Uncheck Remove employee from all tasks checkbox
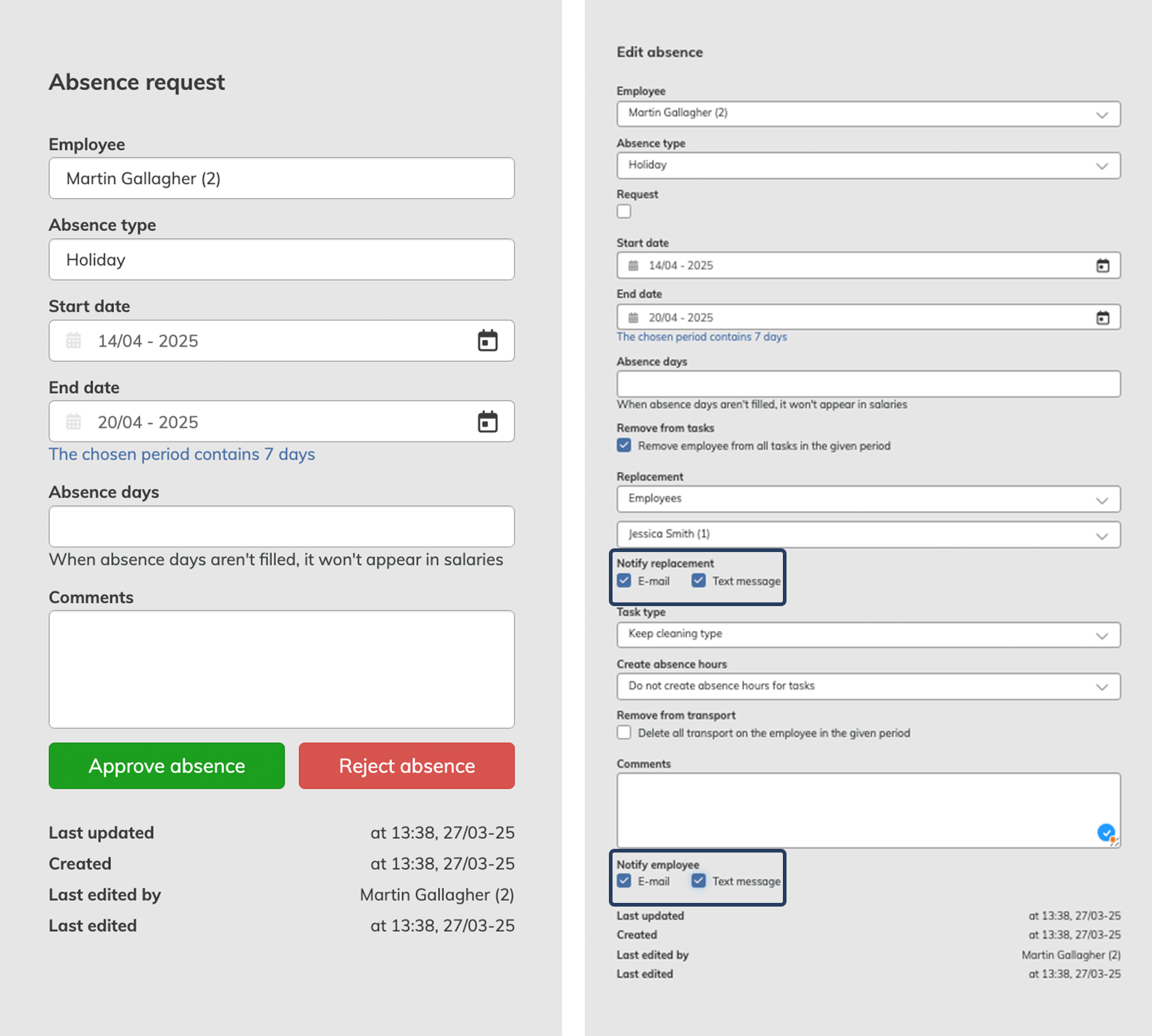The width and height of the screenshot is (1152, 1036). (x=624, y=445)
